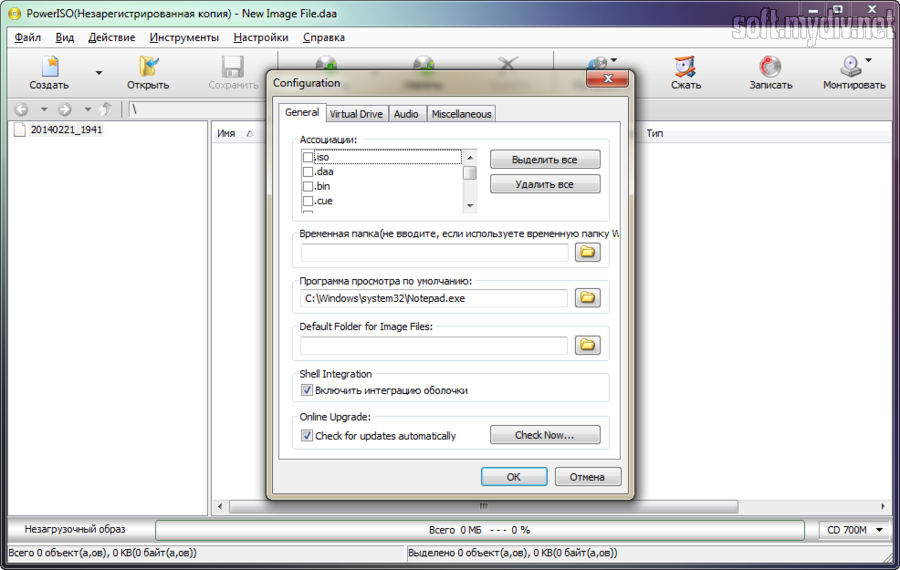The width and height of the screenshot is (900, 570).
Task: Click the image size progress bar
Action: click(x=480, y=530)
